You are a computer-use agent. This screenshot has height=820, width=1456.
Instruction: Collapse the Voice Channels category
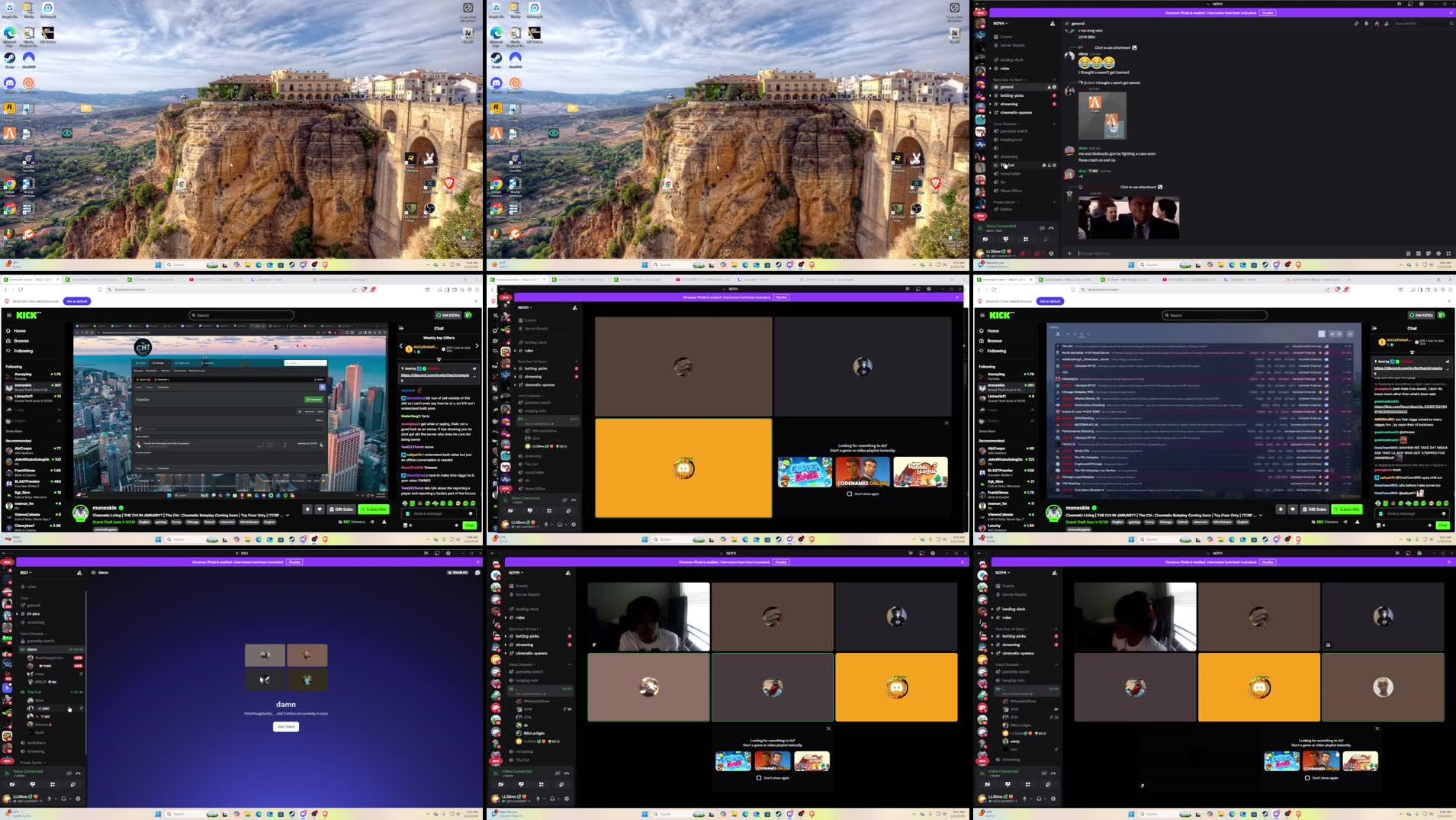point(33,634)
